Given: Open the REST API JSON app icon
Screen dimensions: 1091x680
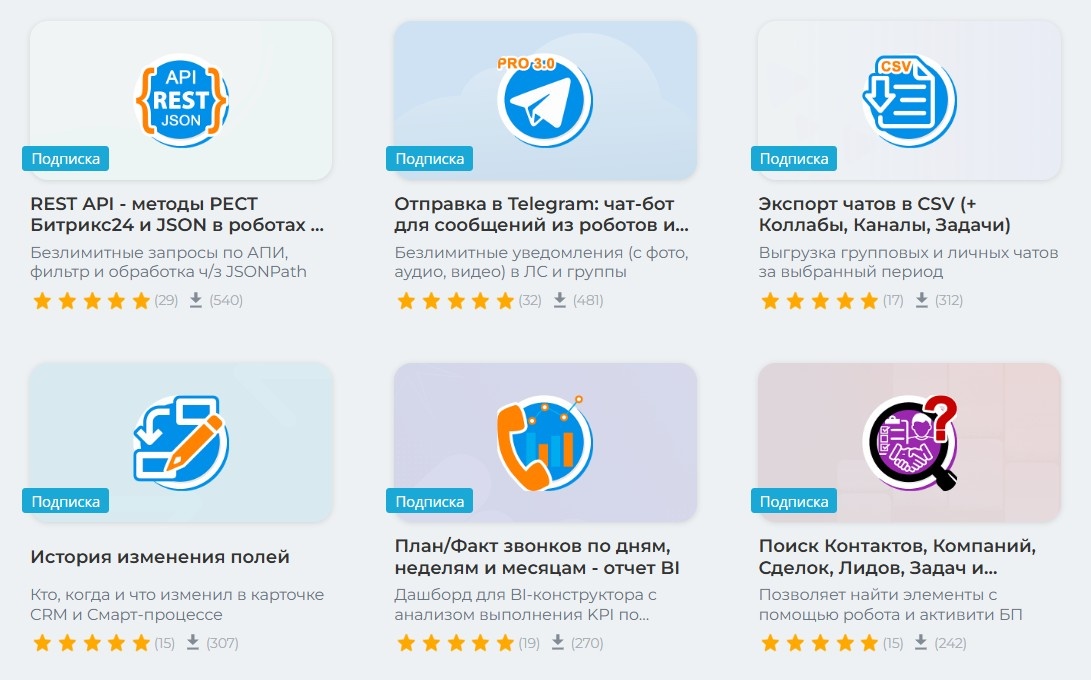Looking at the screenshot, I should coord(181,101).
